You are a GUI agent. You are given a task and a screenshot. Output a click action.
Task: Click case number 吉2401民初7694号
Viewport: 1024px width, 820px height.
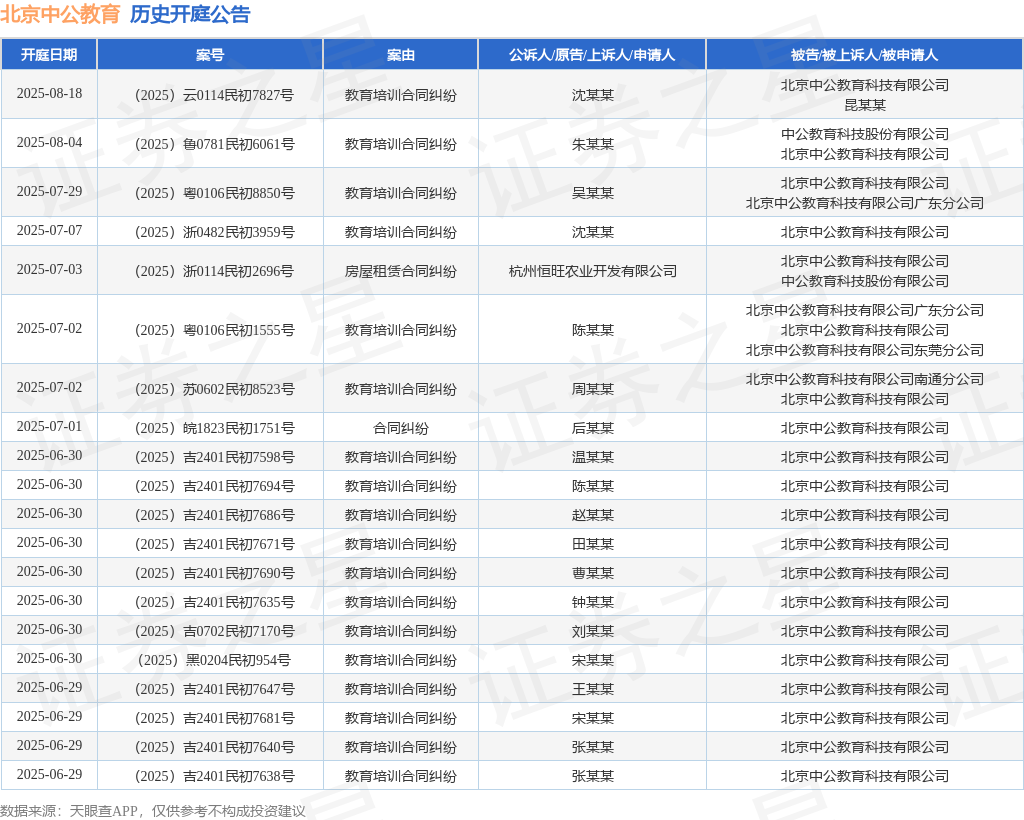click(214, 486)
